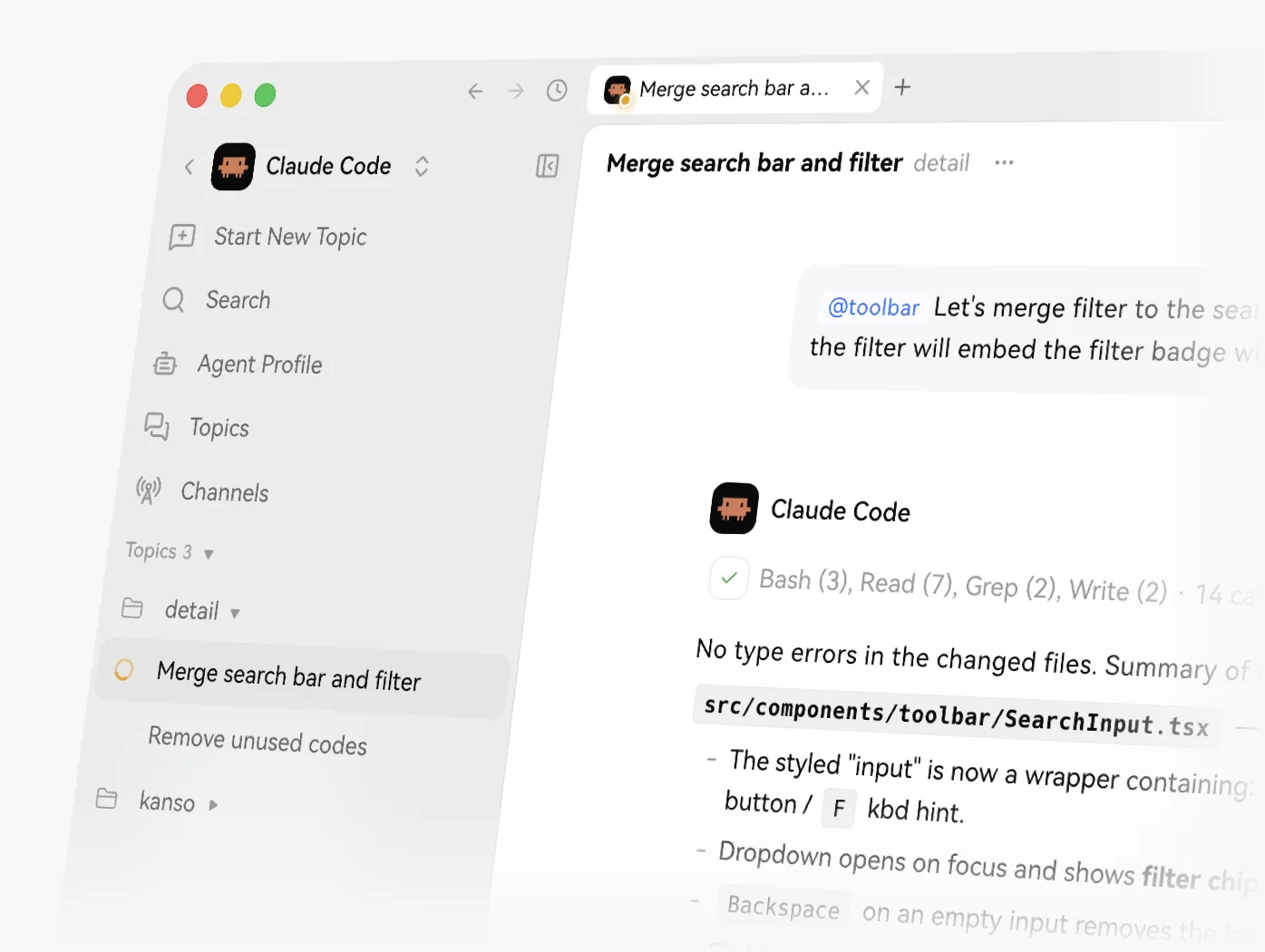The image size is (1265, 952).
Task: Open the three-dot more options menu
Action: coord(1004,162)
